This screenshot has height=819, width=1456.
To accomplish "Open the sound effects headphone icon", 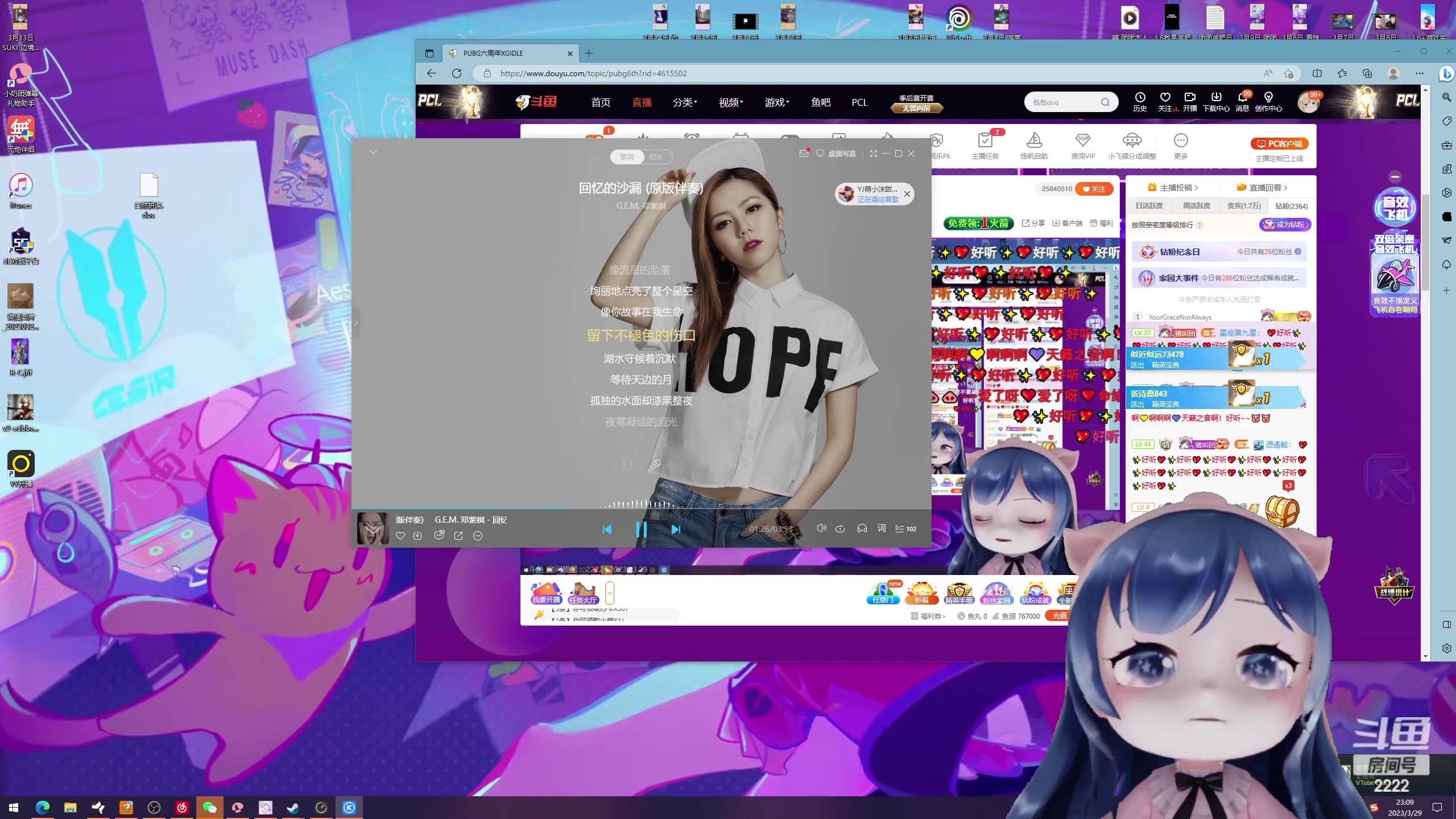I will click(862, 528).
